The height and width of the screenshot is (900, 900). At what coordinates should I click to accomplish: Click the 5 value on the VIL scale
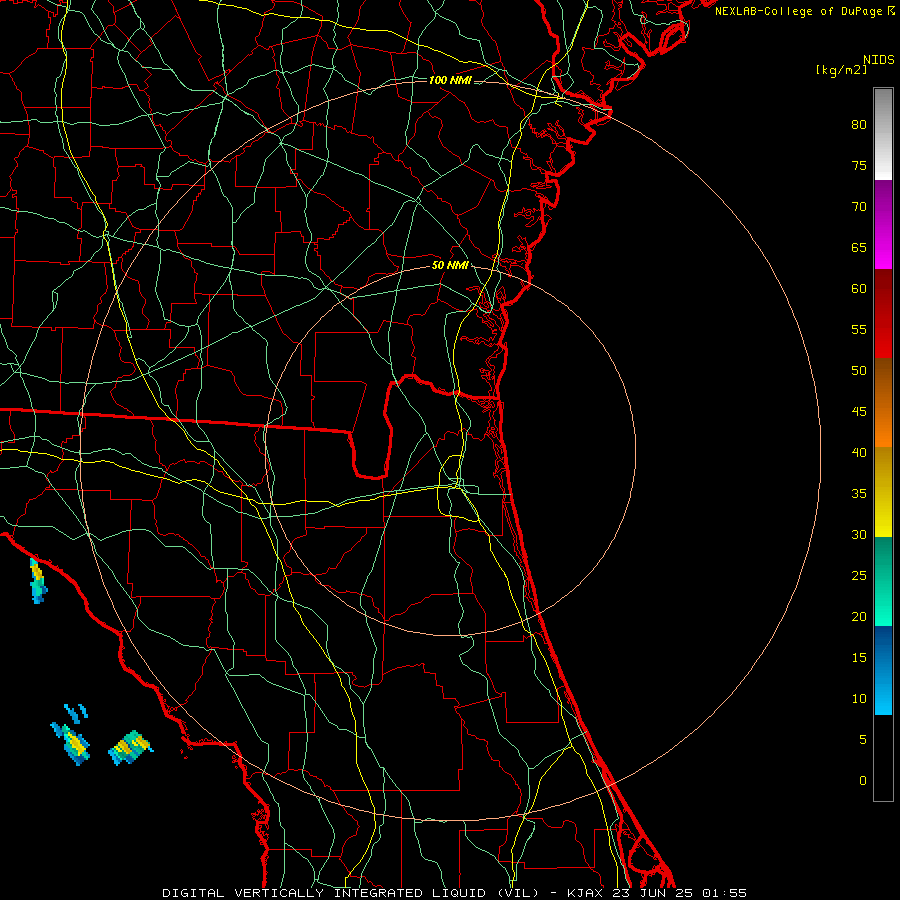click(863, 739)
